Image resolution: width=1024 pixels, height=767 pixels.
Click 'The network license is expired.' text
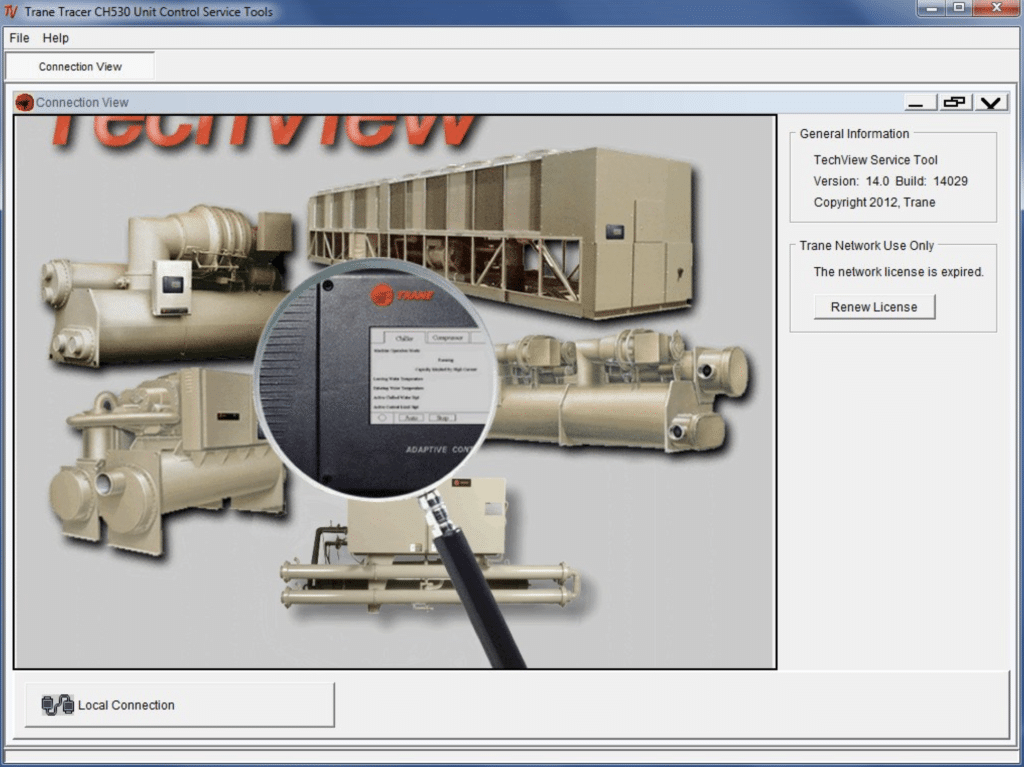(898, 272)
